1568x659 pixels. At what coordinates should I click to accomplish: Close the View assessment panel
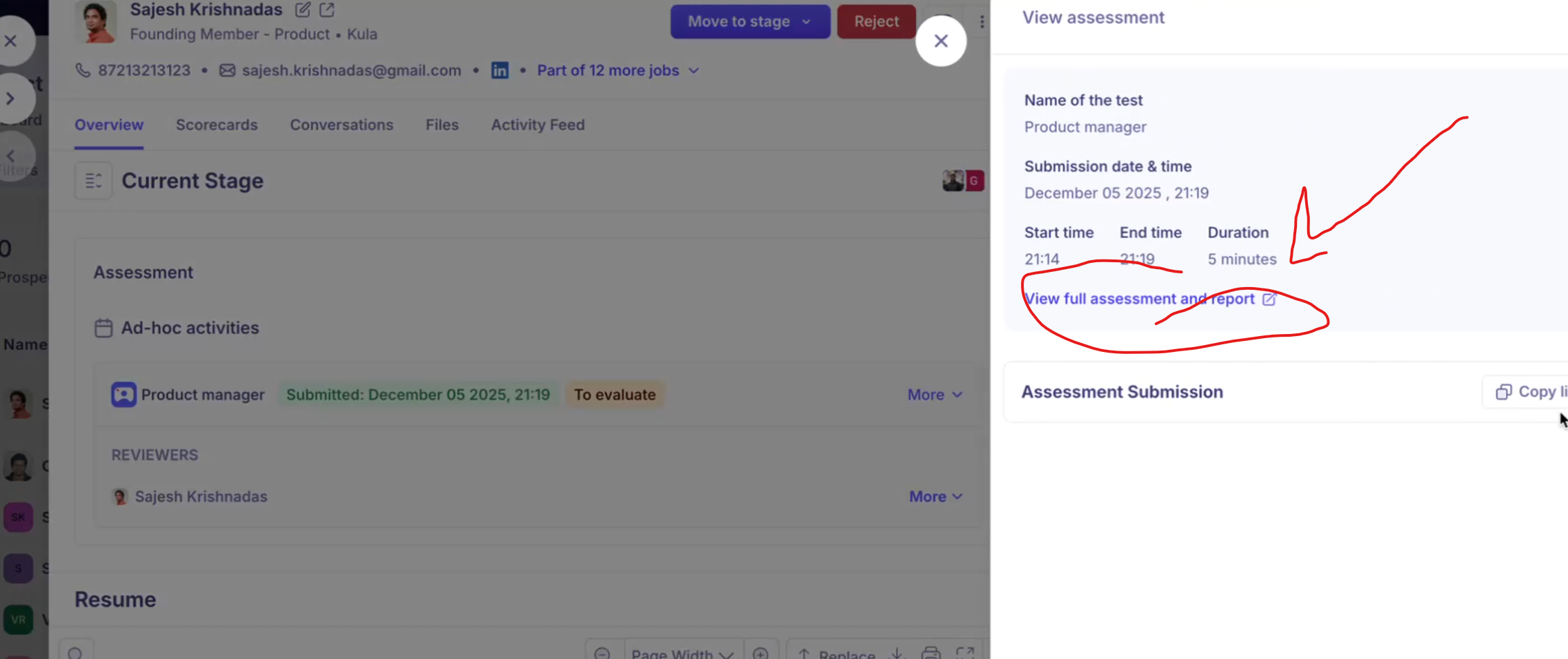tap(940, 41)
